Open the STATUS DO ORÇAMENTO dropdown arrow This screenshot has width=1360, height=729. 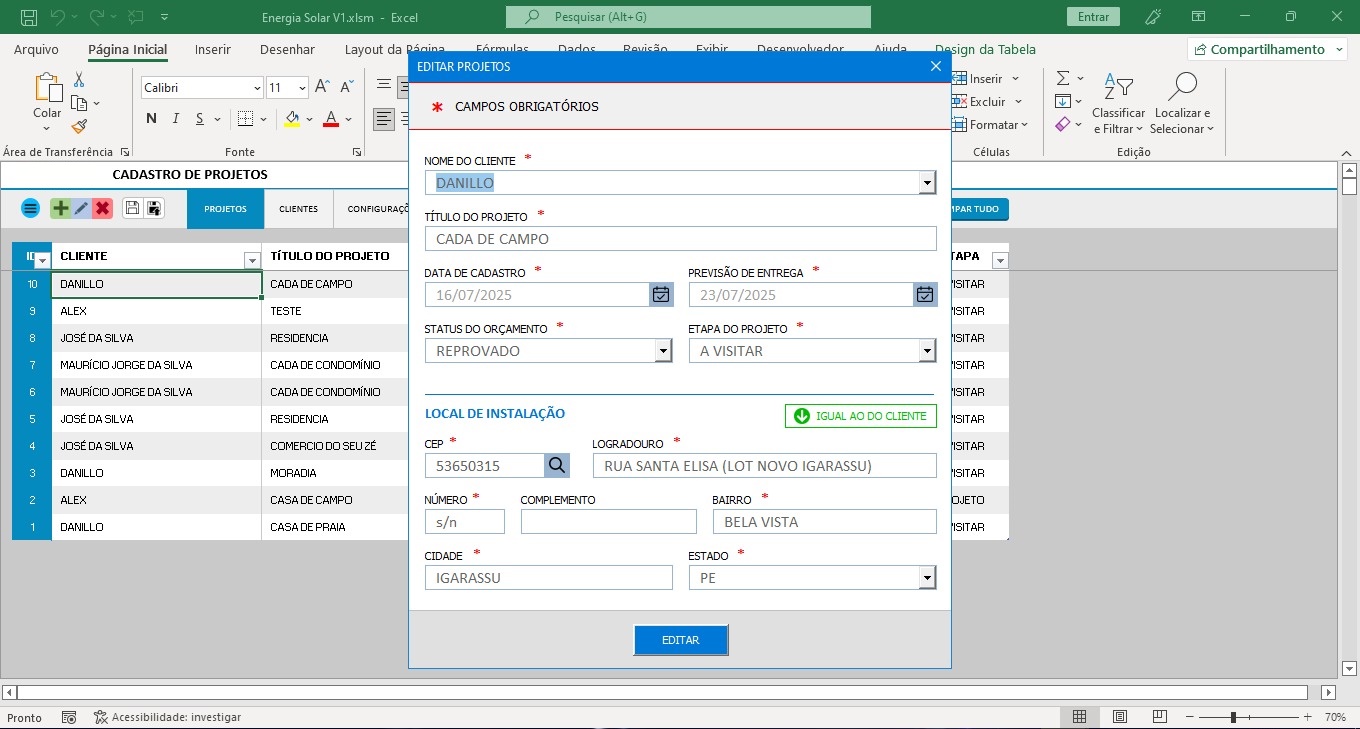pyautogui.click(x=664, y=351)
